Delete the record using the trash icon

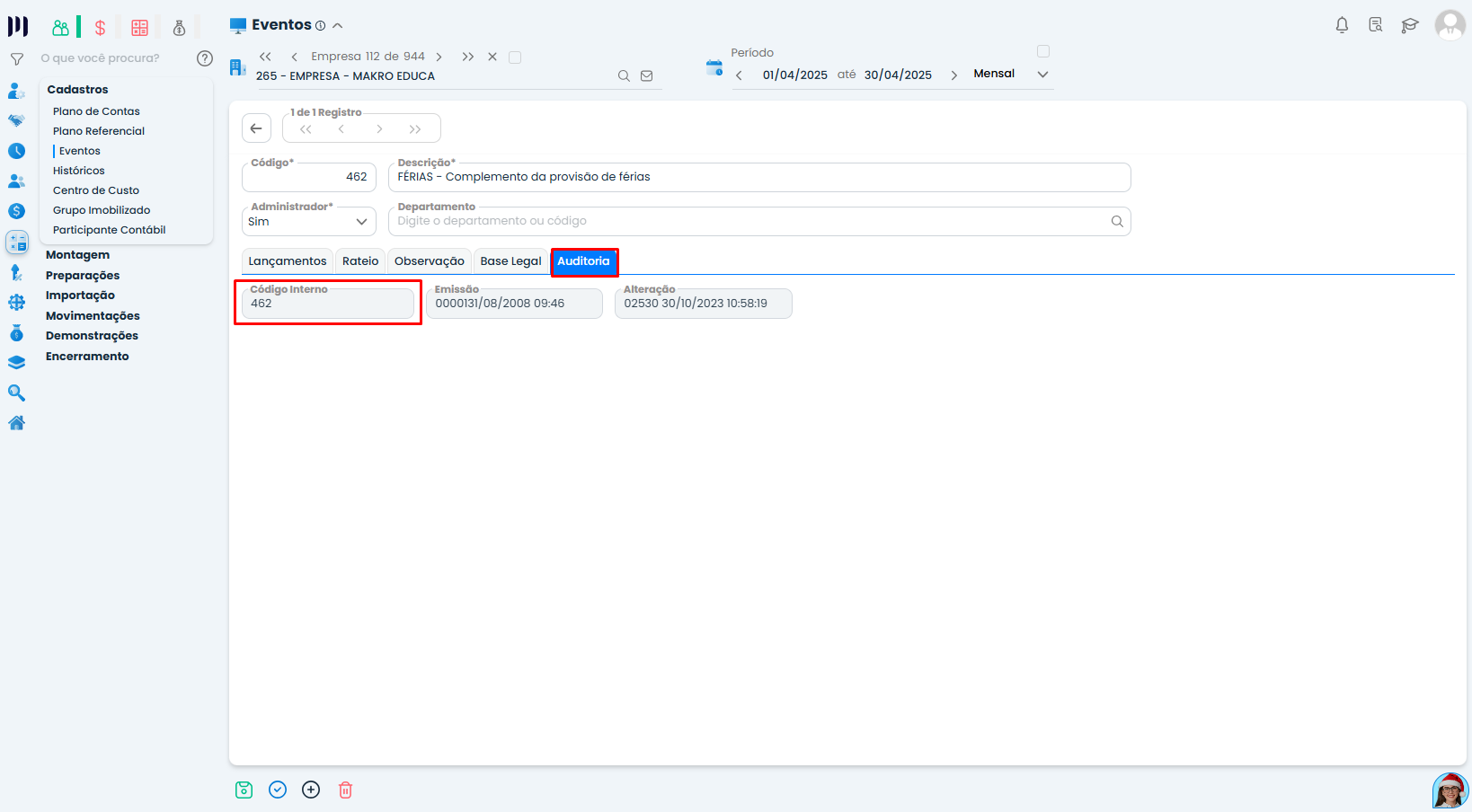tap(345, 789)
